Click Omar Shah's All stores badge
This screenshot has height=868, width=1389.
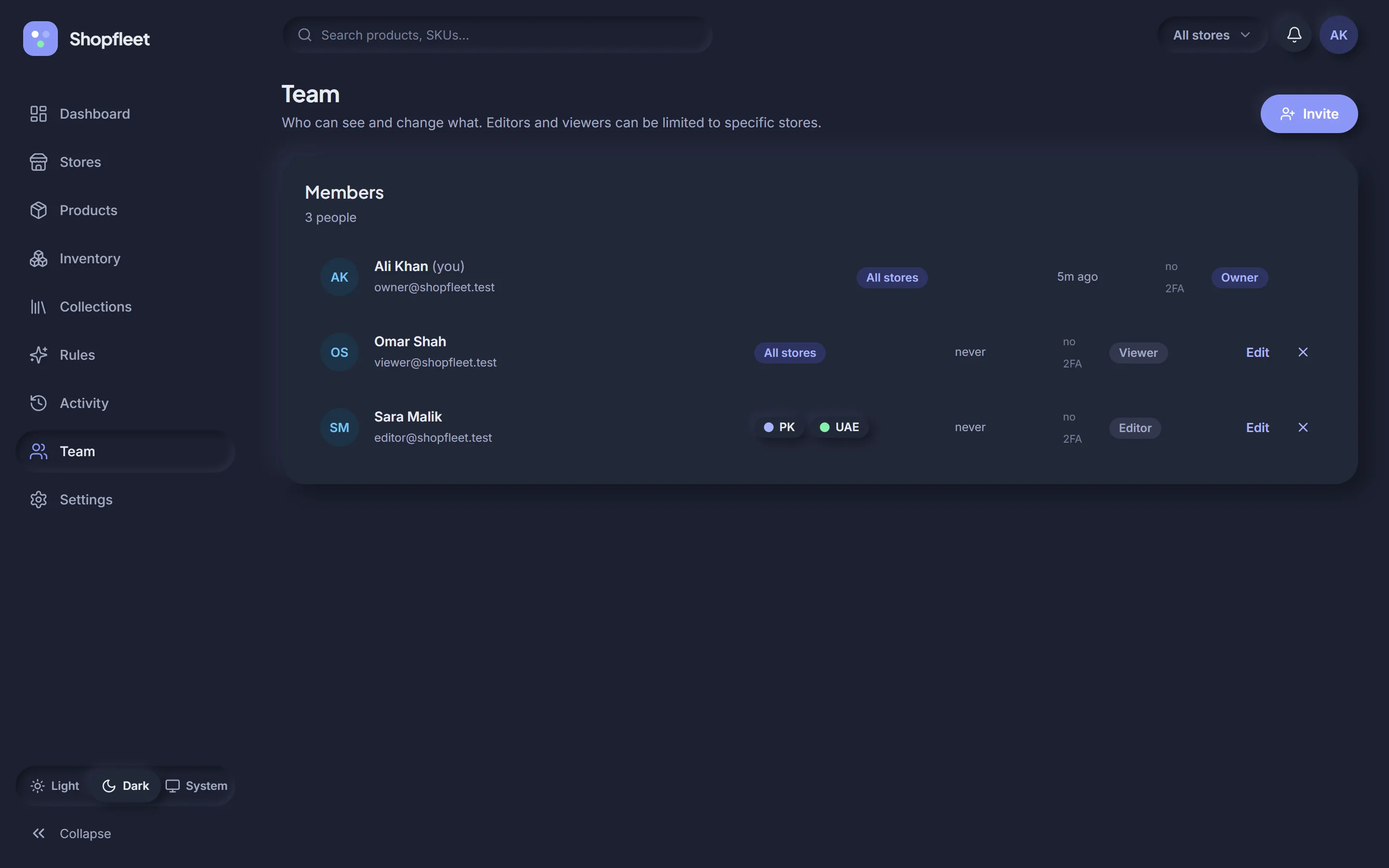point(790,353)
